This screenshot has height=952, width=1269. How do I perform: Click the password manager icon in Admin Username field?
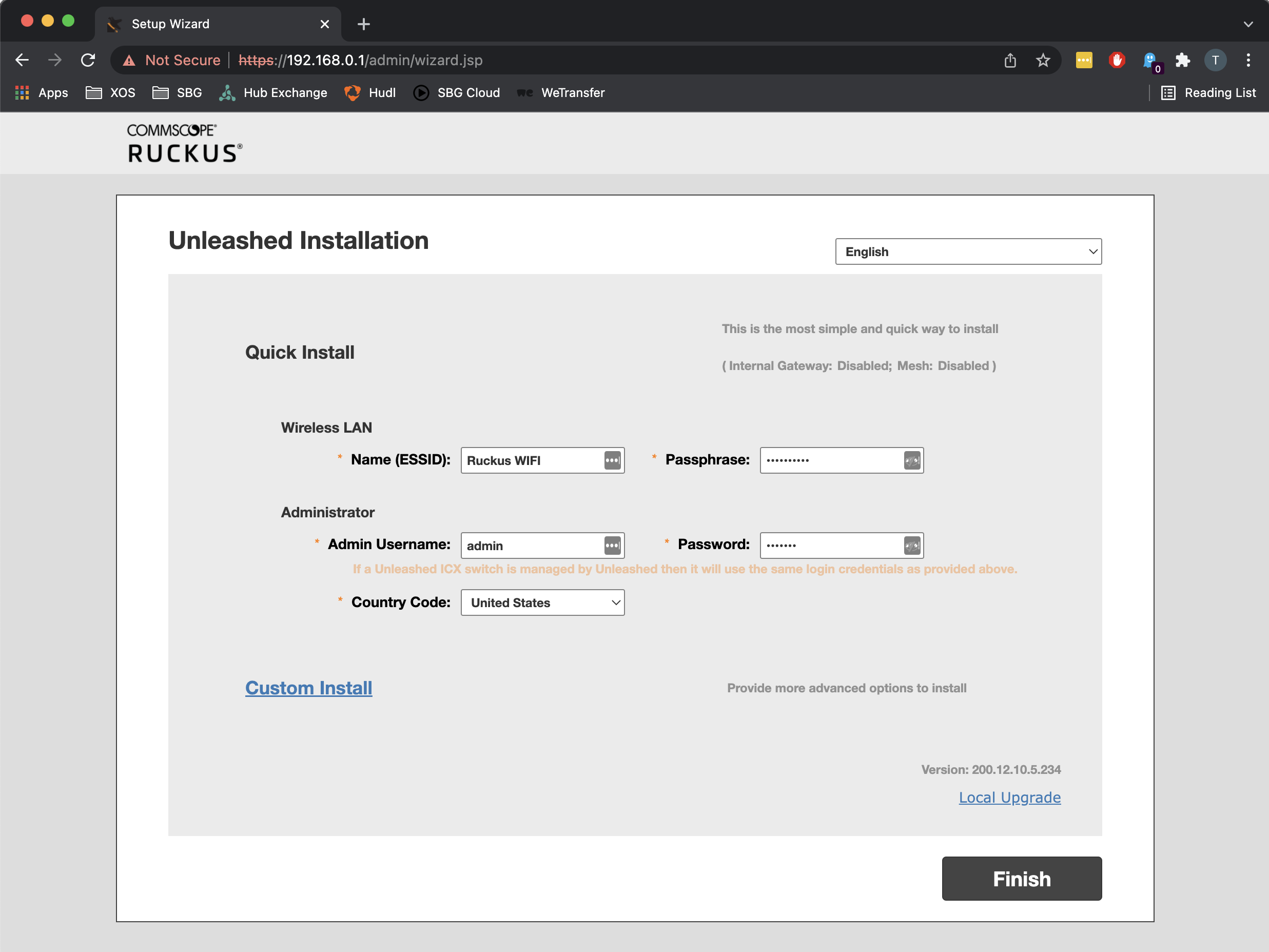612,545
